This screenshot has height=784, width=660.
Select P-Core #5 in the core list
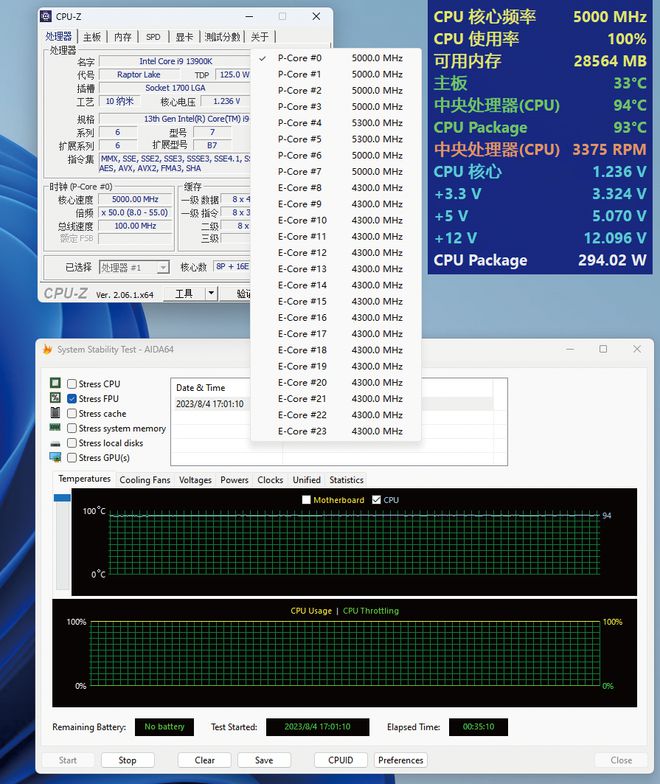click(x=336, y=139)
